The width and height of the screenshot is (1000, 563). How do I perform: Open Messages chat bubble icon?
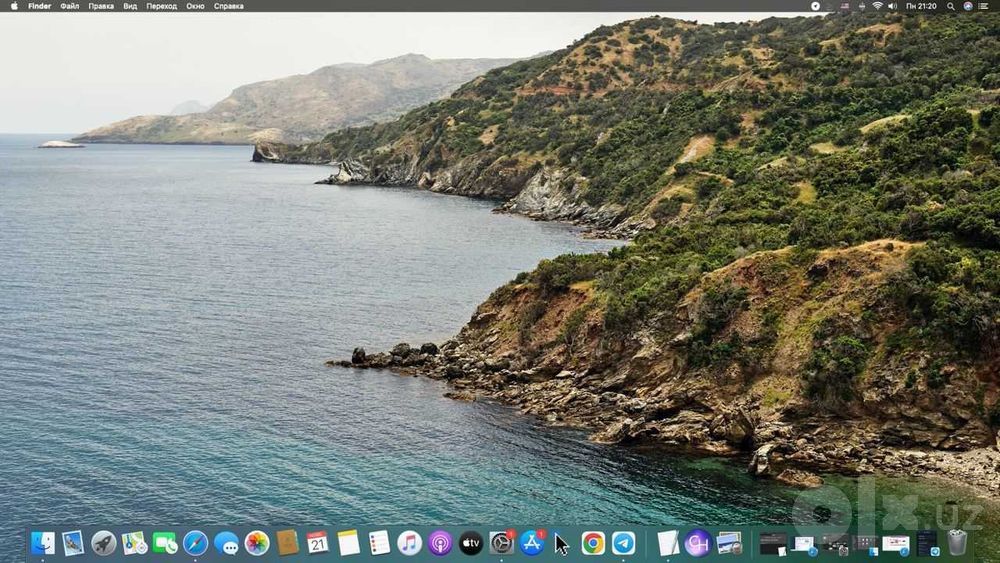[226, 543]
